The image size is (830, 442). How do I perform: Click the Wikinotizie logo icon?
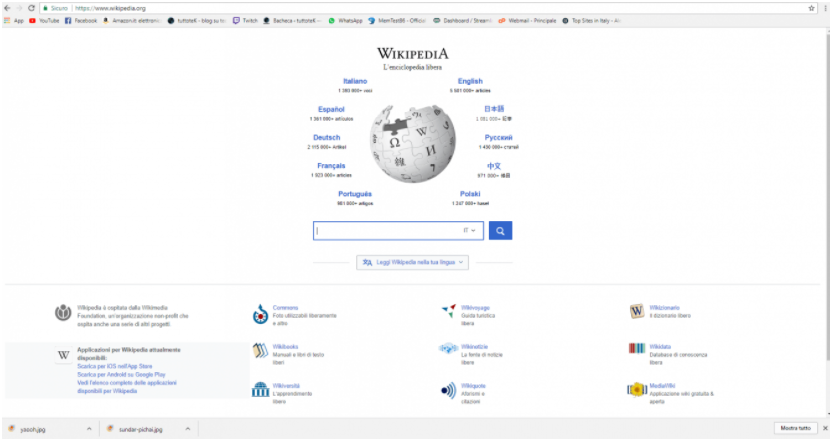click(x=448, y=348)
